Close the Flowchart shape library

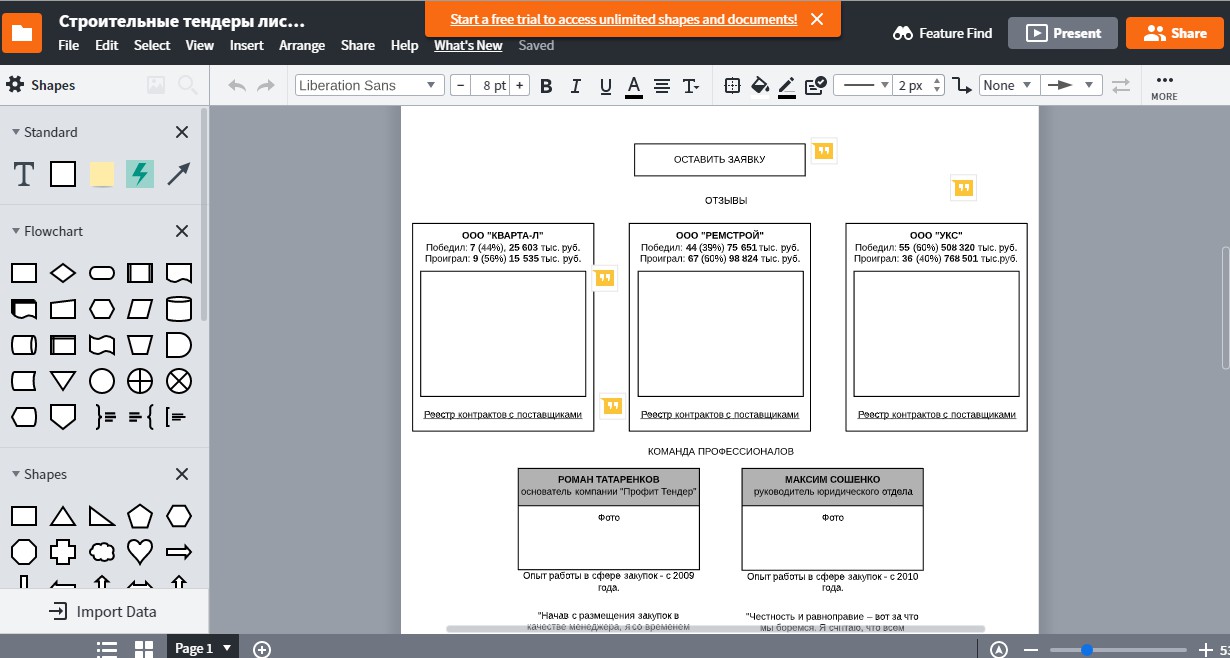coord(182,231)
